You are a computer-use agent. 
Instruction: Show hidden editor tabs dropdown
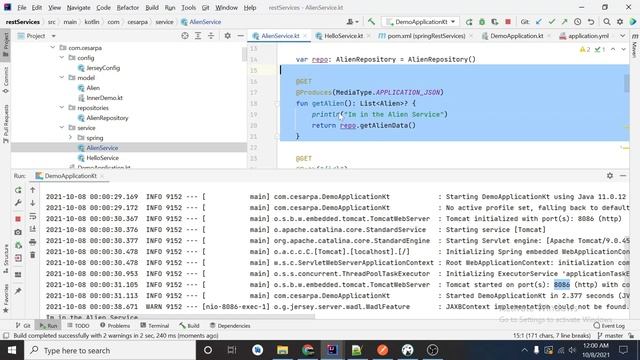(622, 36)
